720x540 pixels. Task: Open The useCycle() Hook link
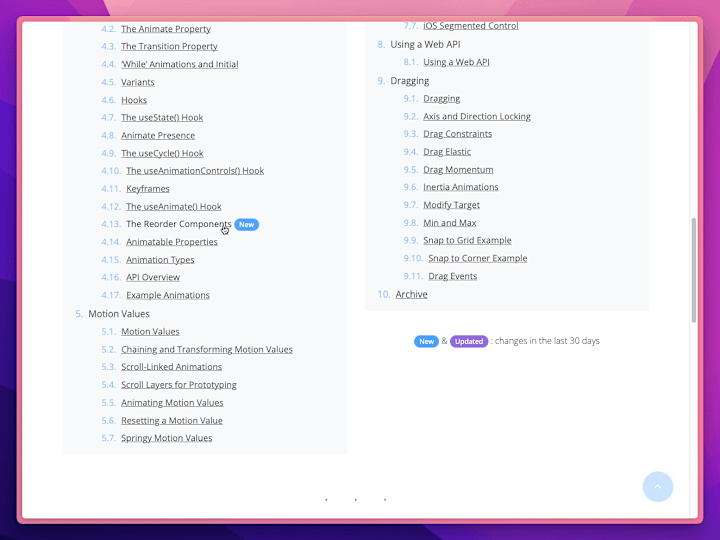[162, 153]
